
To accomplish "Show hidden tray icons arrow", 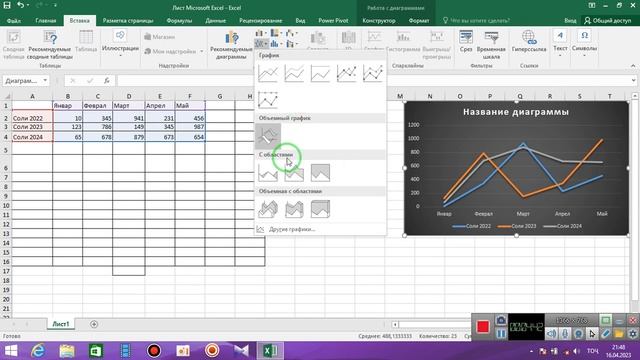I will coord(531,351).
